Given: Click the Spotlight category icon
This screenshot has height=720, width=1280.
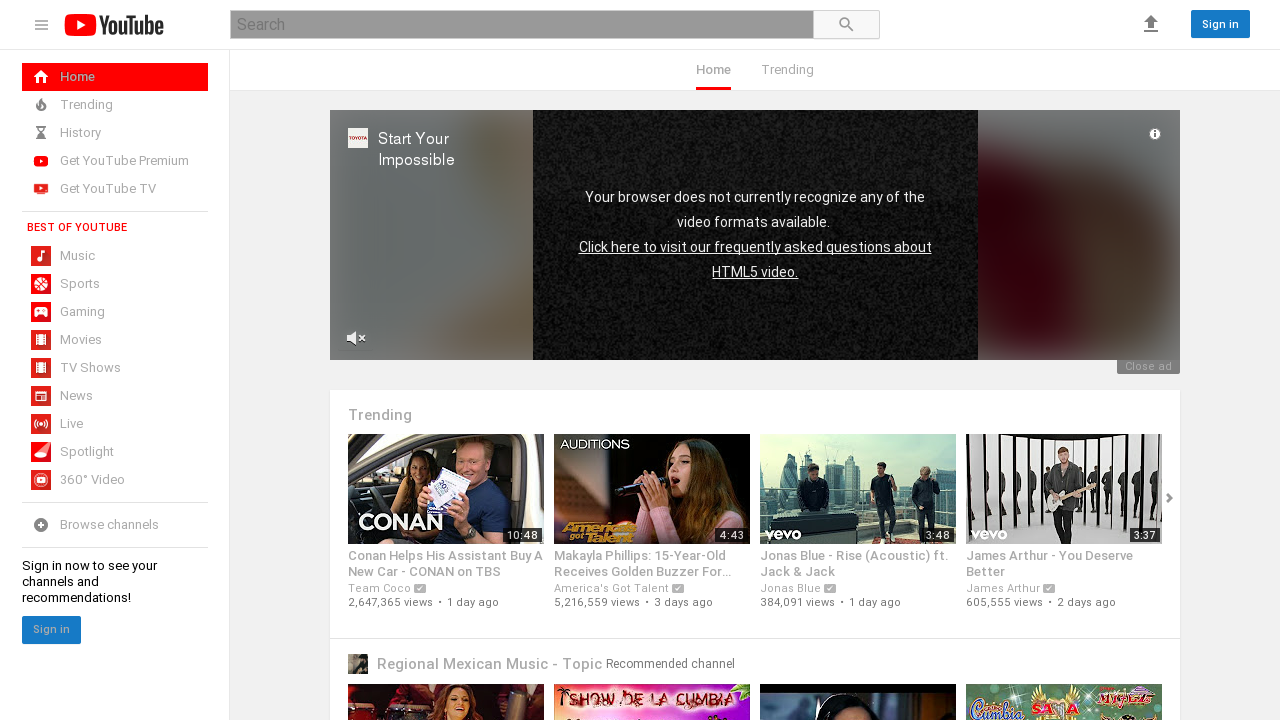Looking at the screenshot, I should coord(41,452).
